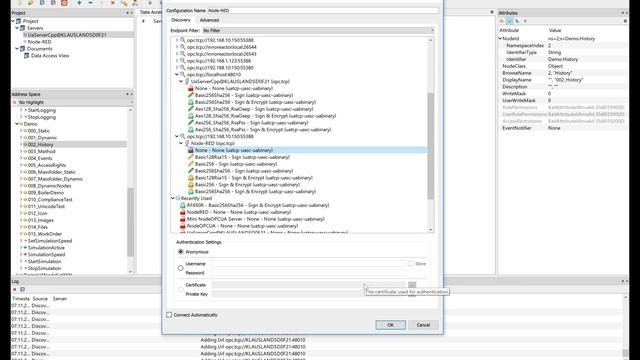Screen dimensions: 640x360
Task: Collapse the UaServerCpp@KLAUSLANDSD0F21 (opc.tcp) node
Action: coord(181,82)
